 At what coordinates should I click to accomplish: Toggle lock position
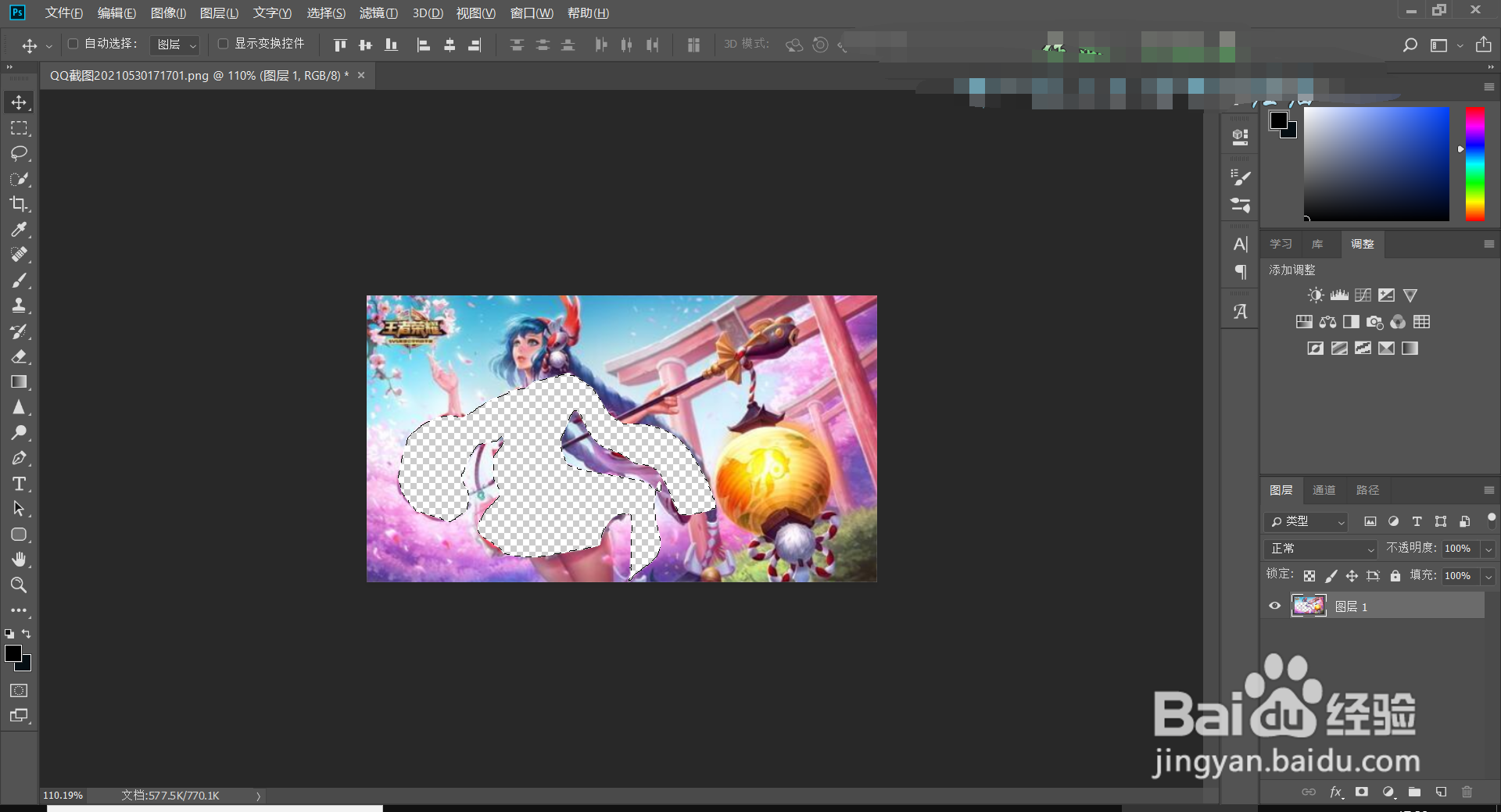[x=1352, y=576]
